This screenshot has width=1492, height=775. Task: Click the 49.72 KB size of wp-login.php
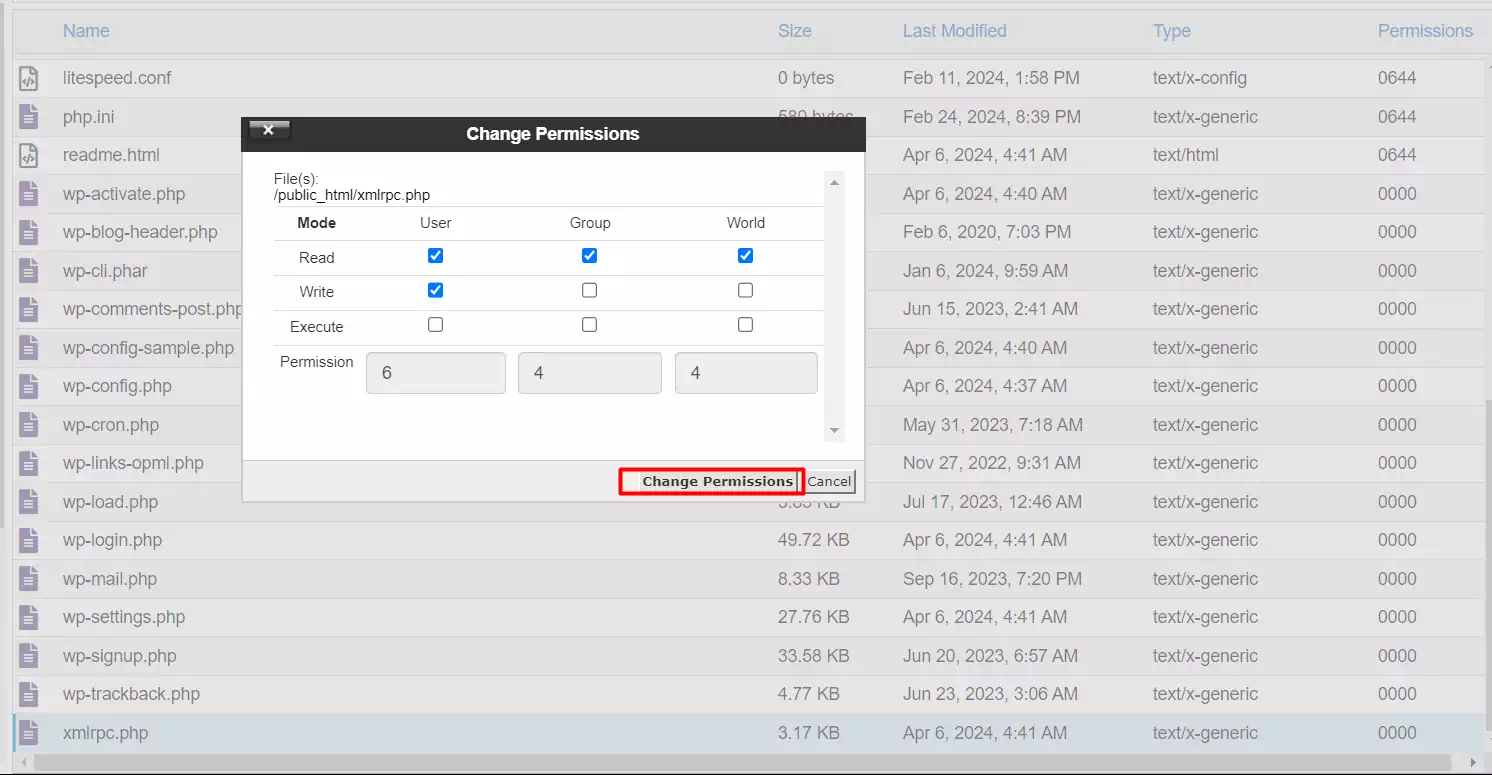point(814,540)
